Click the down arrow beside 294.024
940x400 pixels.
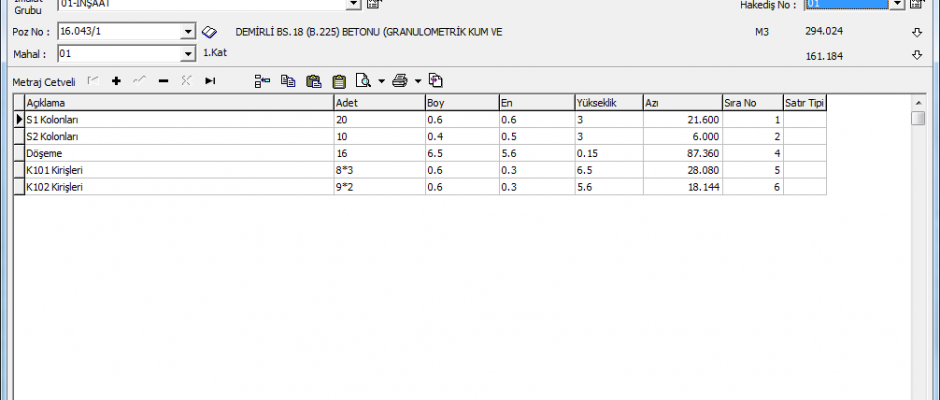[916, 32]
